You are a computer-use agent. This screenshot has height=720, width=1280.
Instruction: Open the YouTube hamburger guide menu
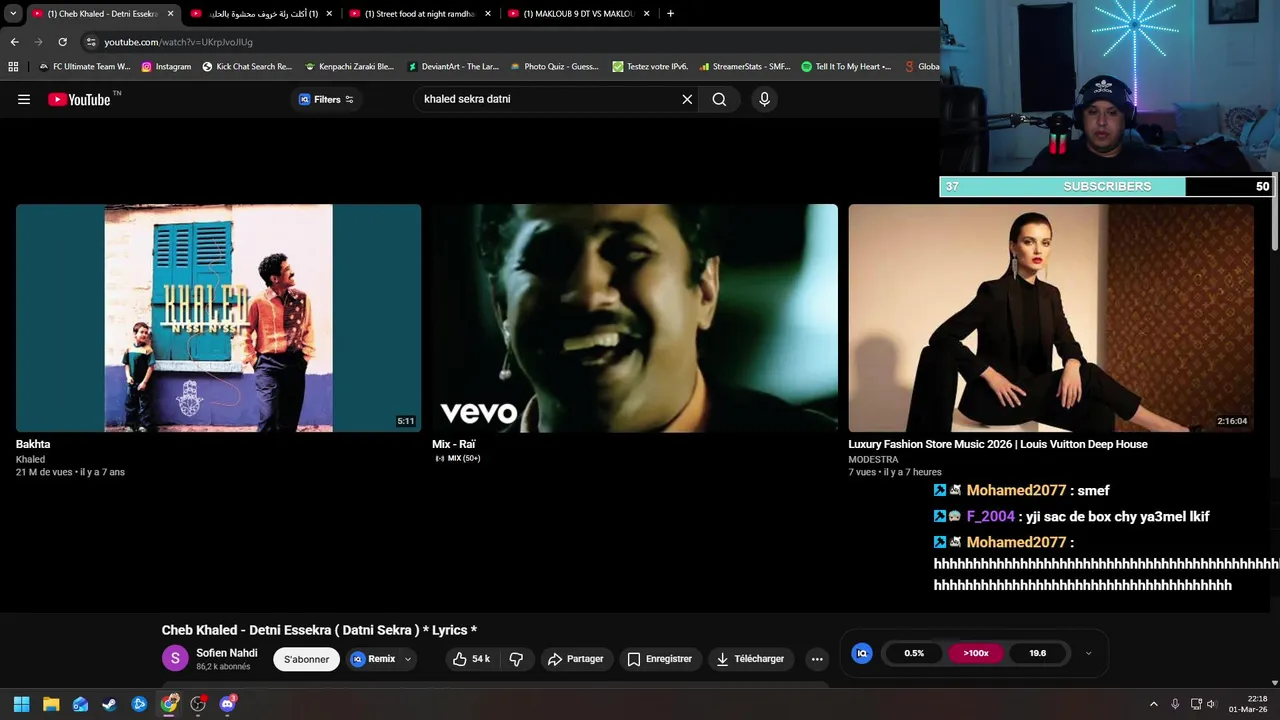tap(24, 99)
